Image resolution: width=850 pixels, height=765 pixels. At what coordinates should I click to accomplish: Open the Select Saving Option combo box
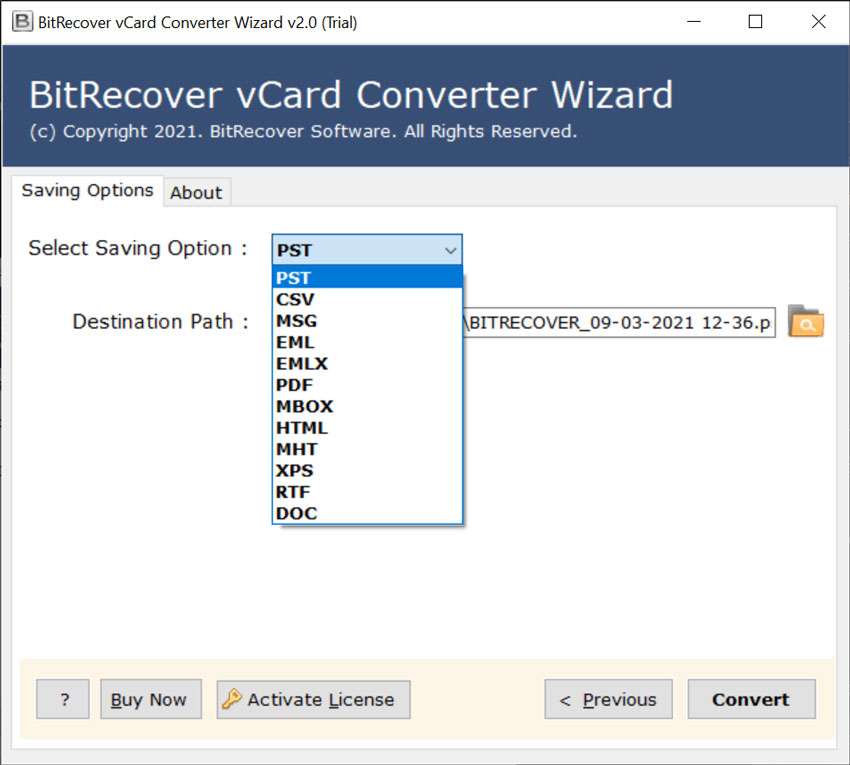coord(367,250)
